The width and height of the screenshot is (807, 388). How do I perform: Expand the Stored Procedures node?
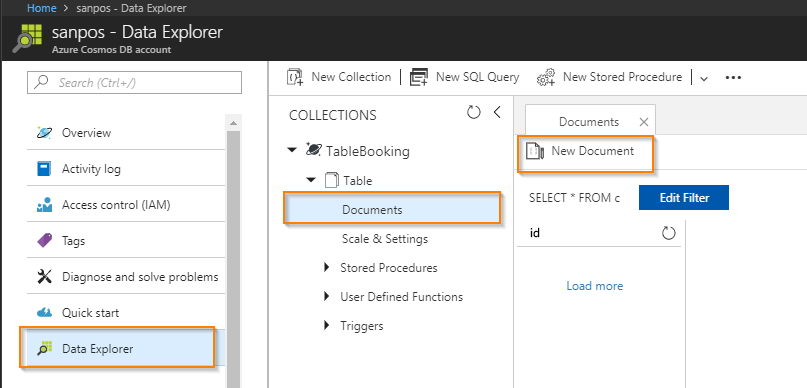pos(326,268)
